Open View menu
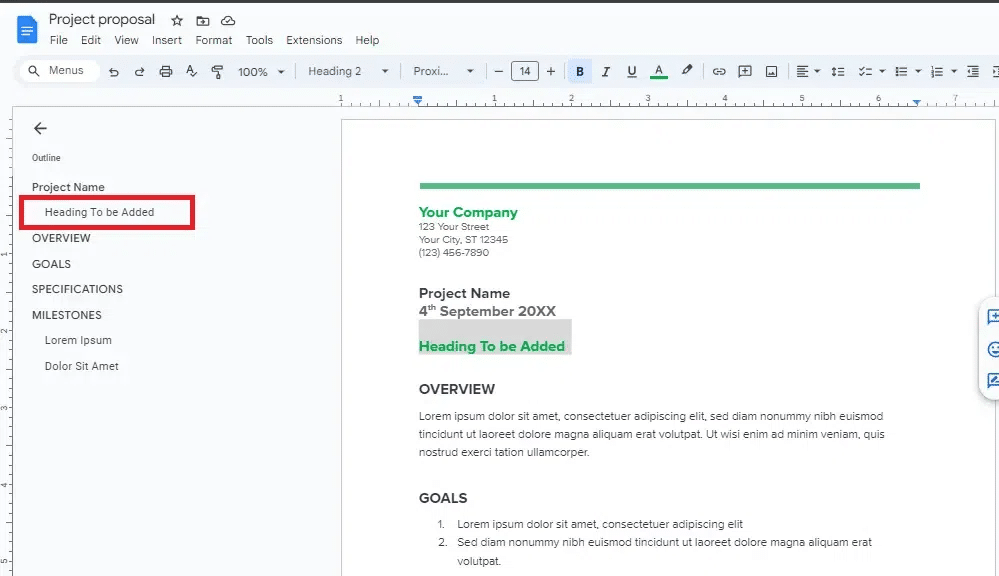The image size is (999, 576). point(126,40)
